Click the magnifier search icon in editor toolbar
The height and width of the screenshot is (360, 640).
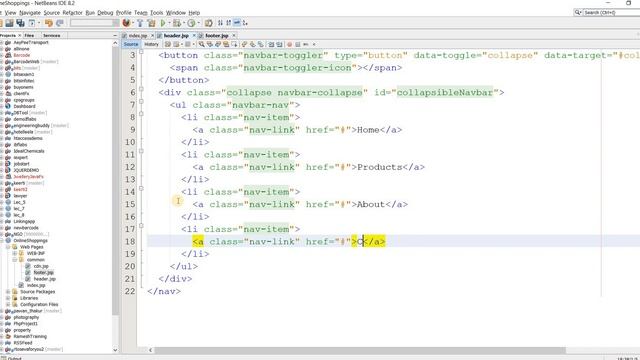click(x=202, y=44)
